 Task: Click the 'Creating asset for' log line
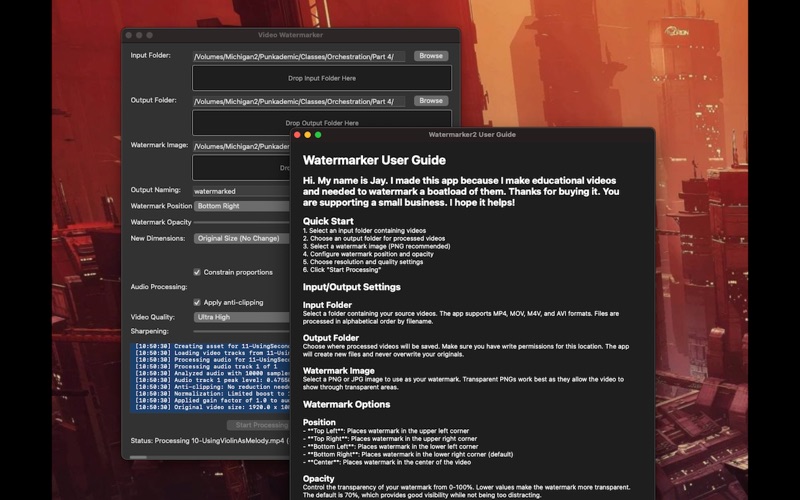coord(213,346)
